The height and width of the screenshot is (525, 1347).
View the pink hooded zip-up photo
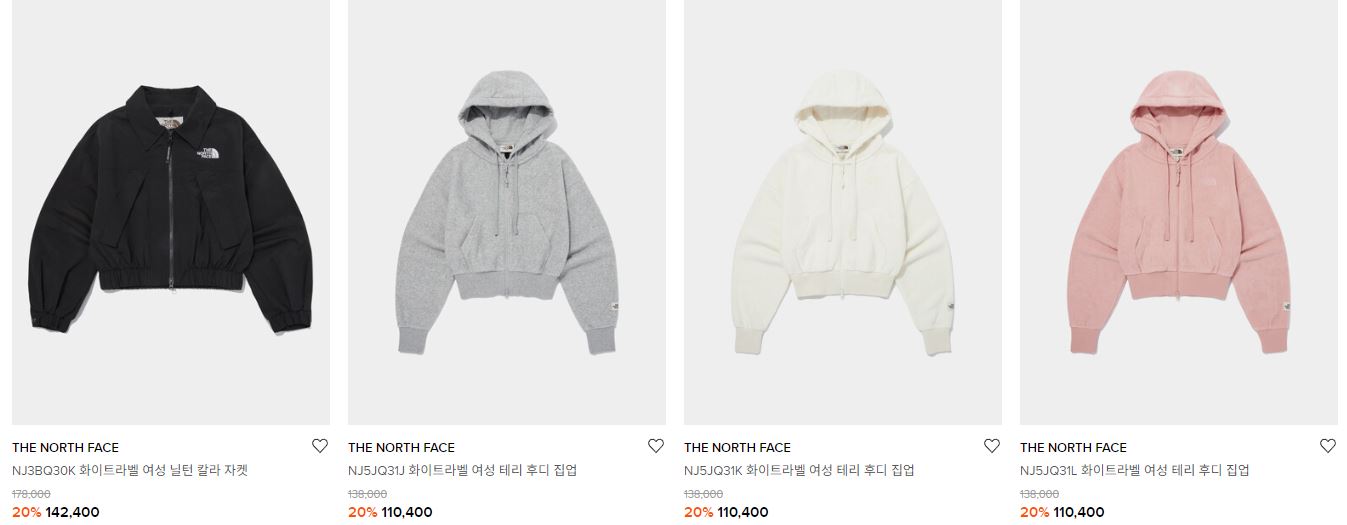pos(1179,212)
